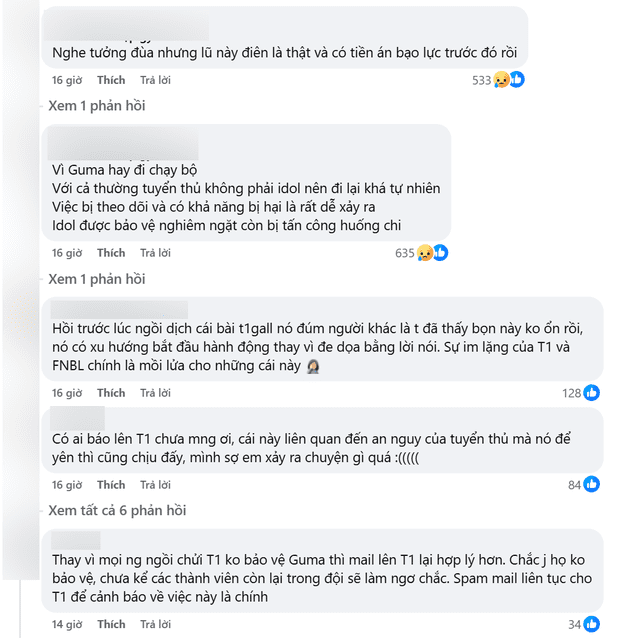Click the sad emoji next to 533
Image resolution: width=640 pixels, height=638 pixels.
click(x=502, y=80)
